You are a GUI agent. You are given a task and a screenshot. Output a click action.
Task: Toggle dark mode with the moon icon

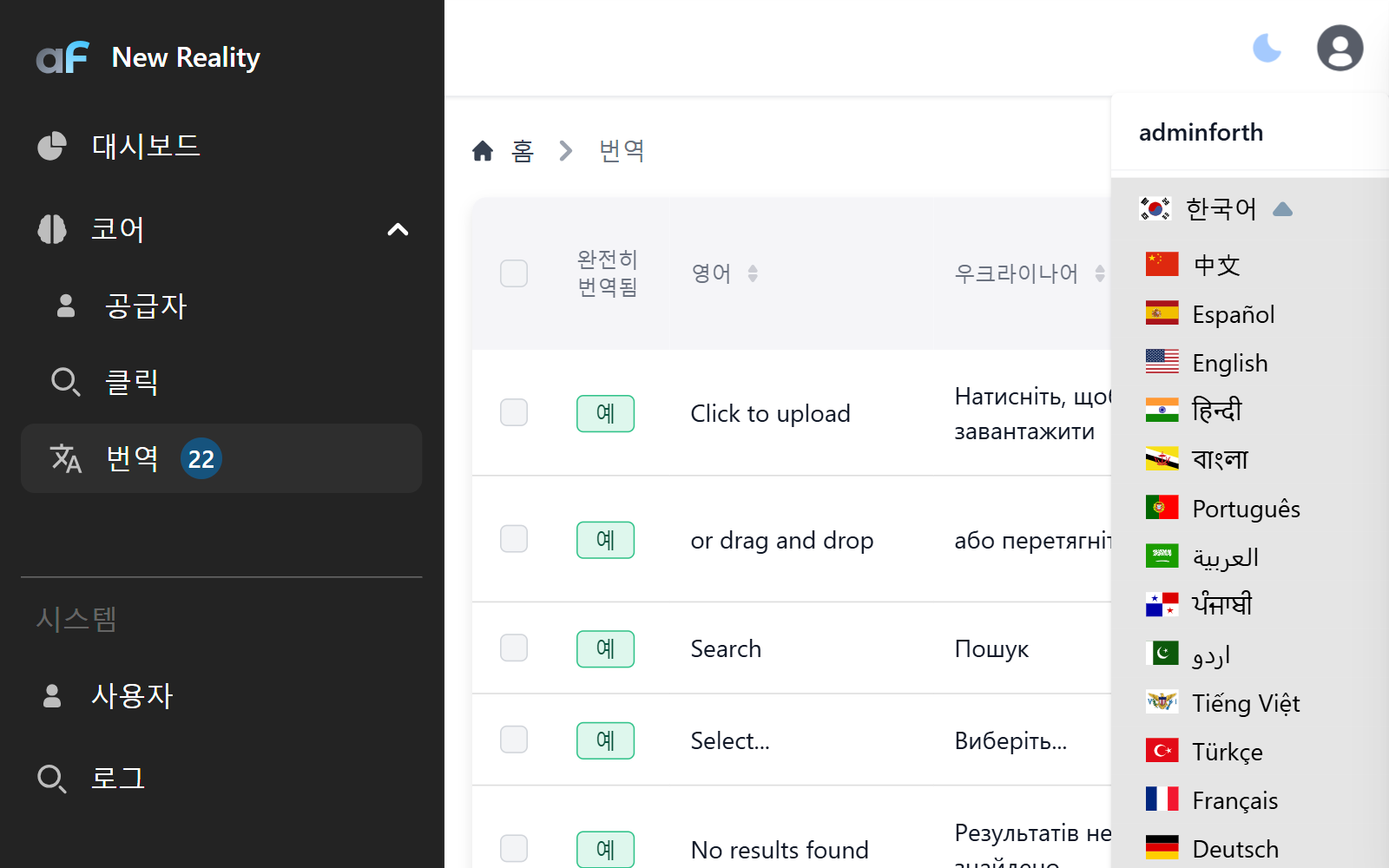point(1267,48)
